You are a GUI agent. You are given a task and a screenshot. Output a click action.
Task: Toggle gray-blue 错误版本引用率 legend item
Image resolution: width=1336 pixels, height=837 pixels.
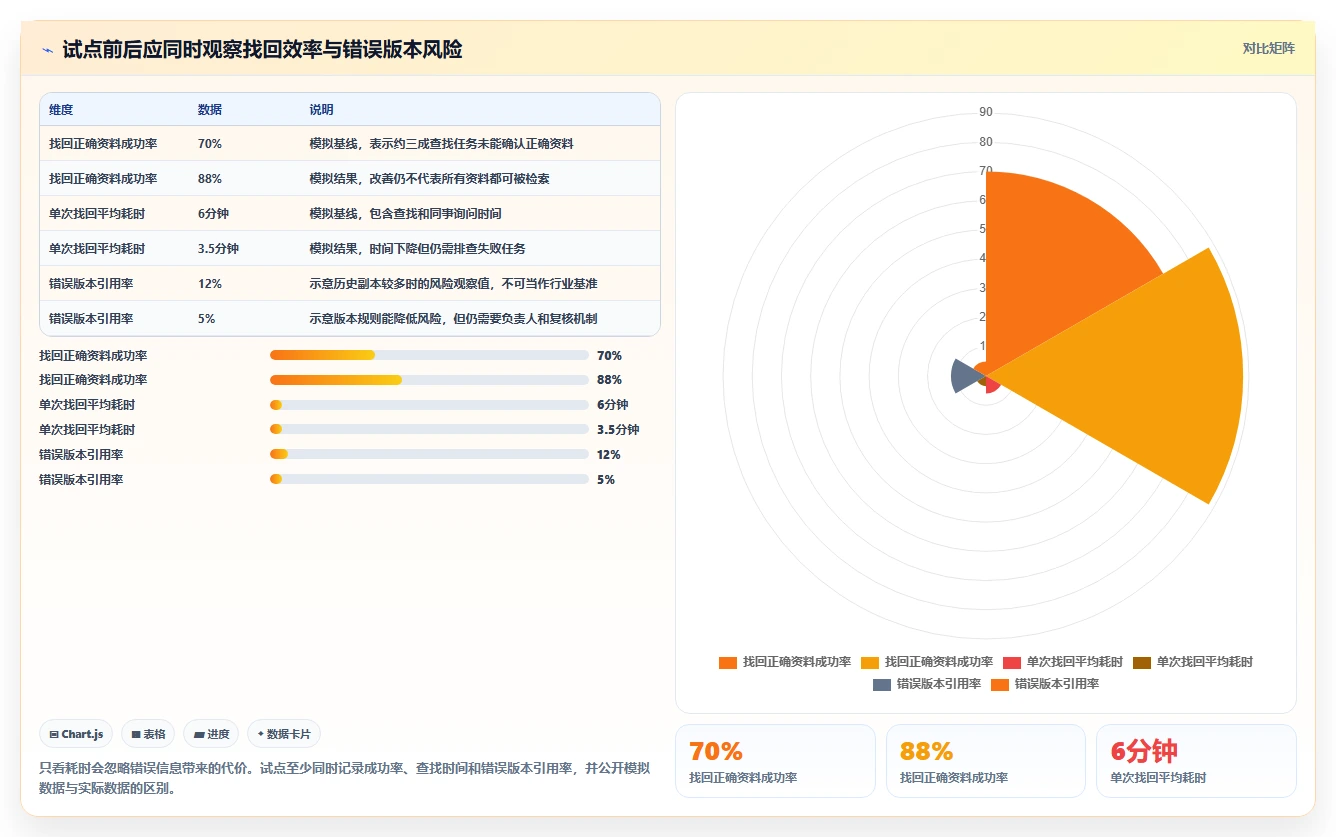(x=927, y=684)
